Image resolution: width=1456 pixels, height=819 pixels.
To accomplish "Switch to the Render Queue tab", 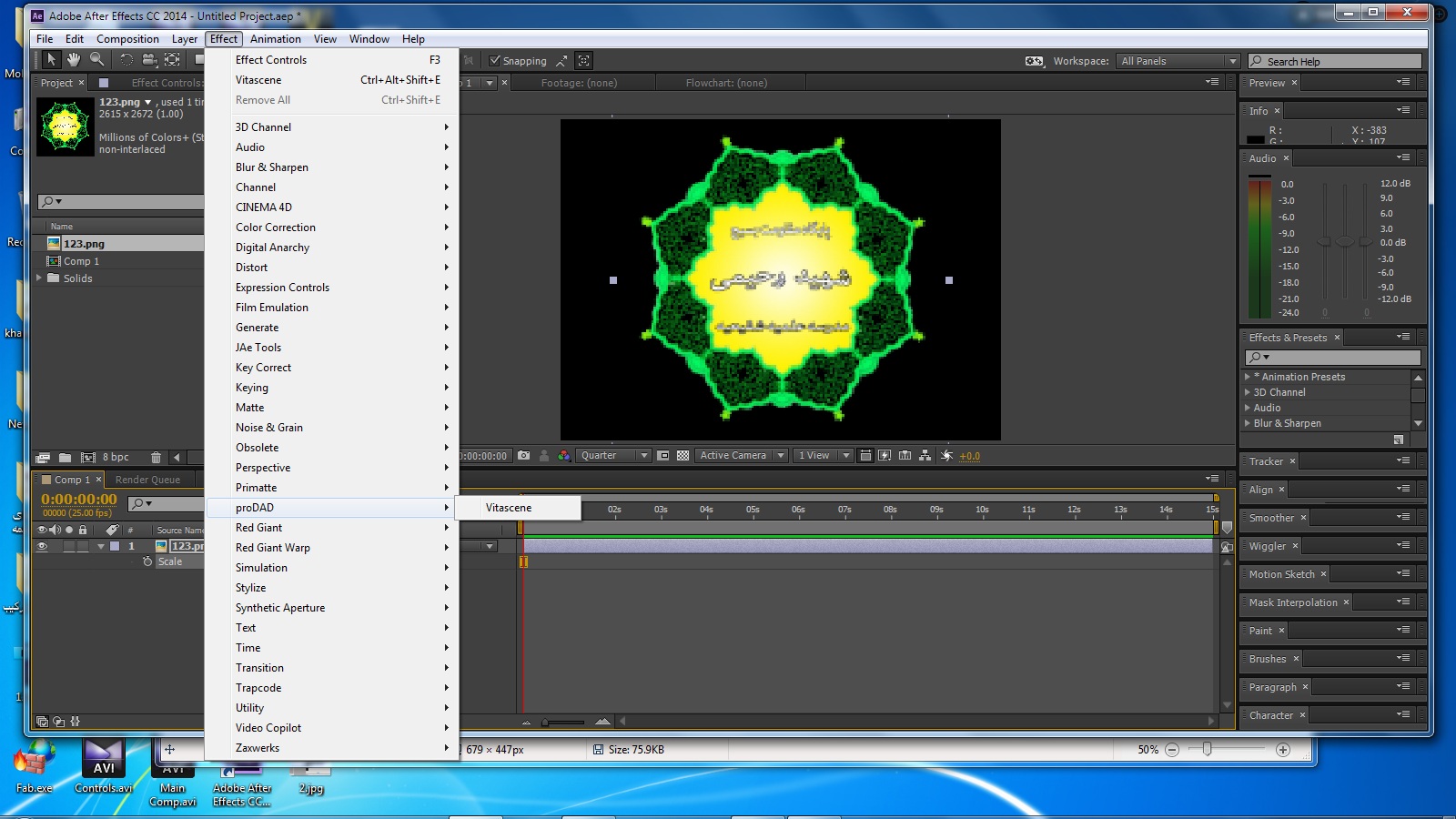I will tap(147, 480).
